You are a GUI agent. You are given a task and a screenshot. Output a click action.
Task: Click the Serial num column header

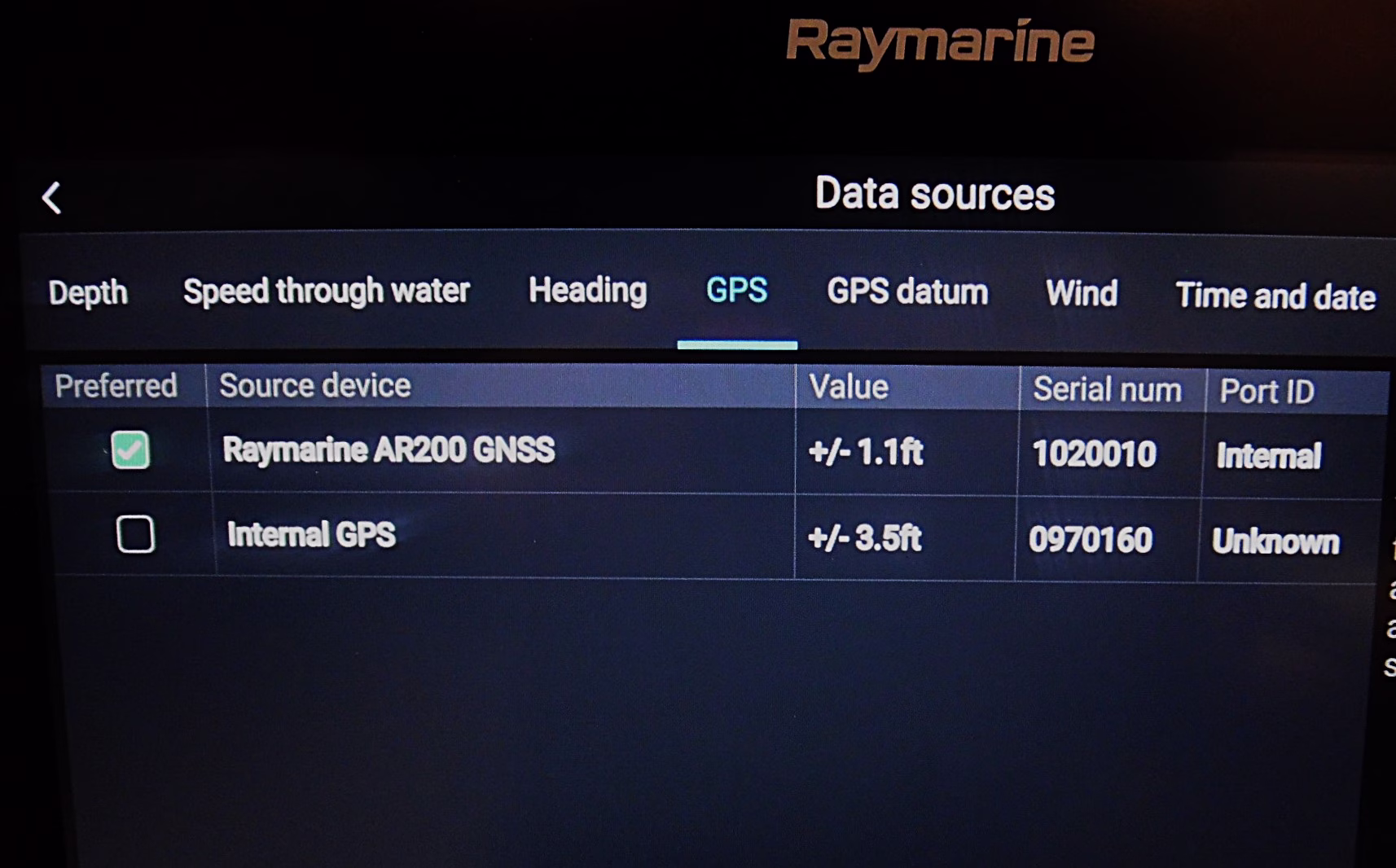[1112, 390]
